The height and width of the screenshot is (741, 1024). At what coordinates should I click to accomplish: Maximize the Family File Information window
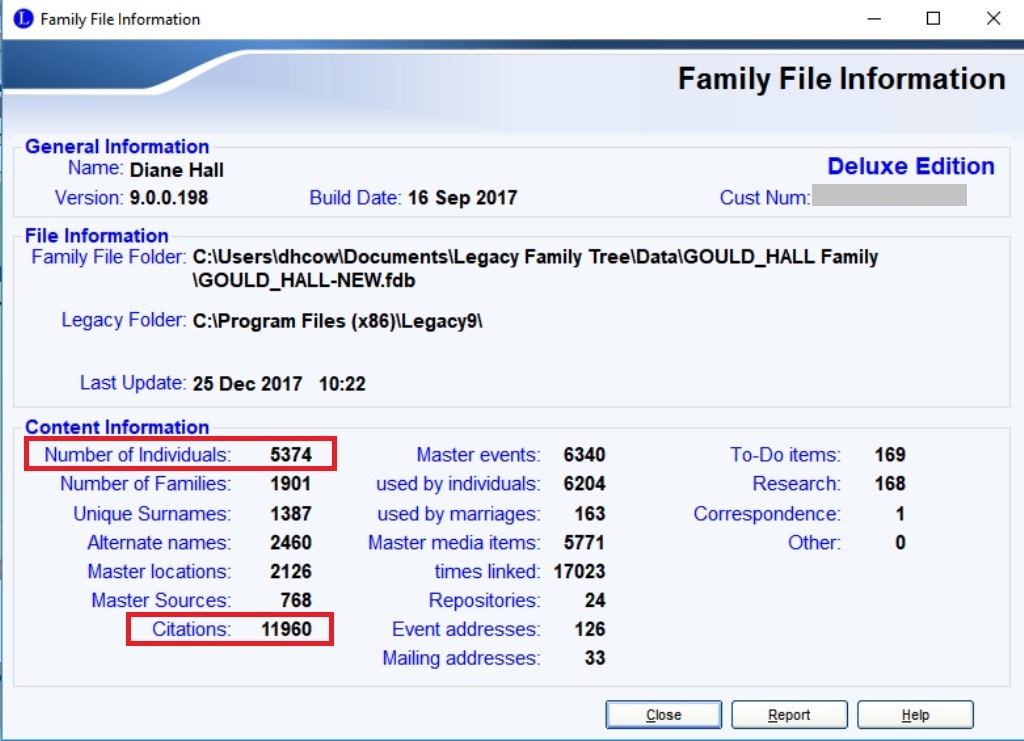pyautogui.click(x=934, y=18)
